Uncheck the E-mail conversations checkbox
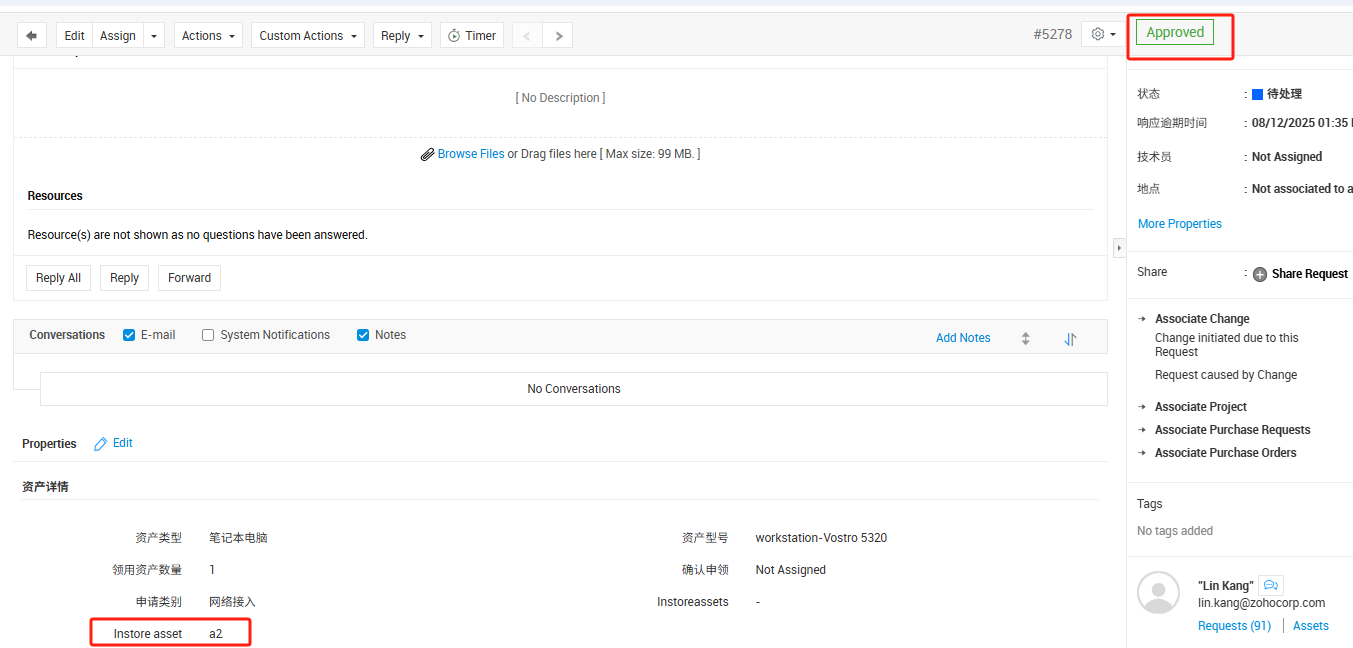The width and height of the screenshot is (1353, 648). point(129,335)
